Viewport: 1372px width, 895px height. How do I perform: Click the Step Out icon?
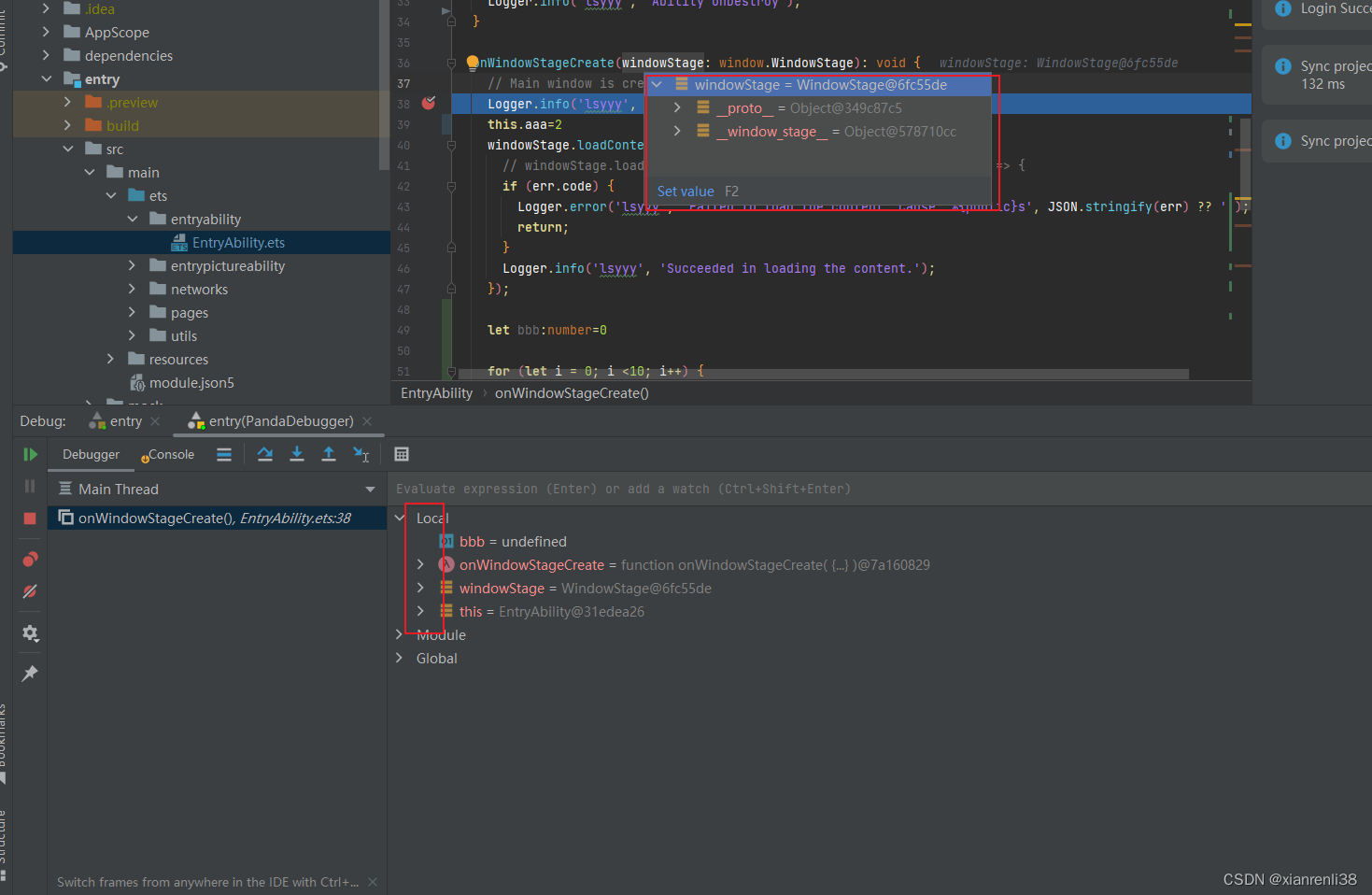(x=329, y=454)
